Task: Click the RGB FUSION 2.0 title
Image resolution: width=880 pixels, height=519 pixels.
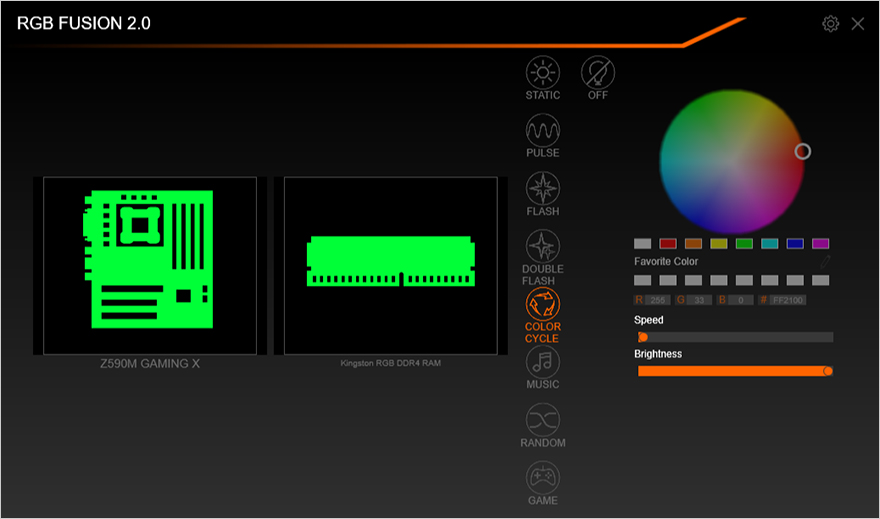Action: point(84,23)
